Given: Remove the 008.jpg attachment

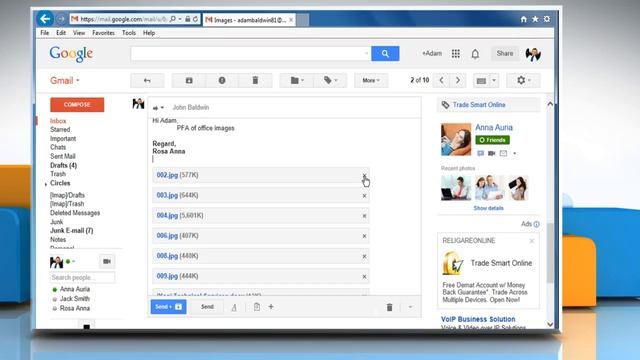Looking at the screenshot, I should [364, 256].
